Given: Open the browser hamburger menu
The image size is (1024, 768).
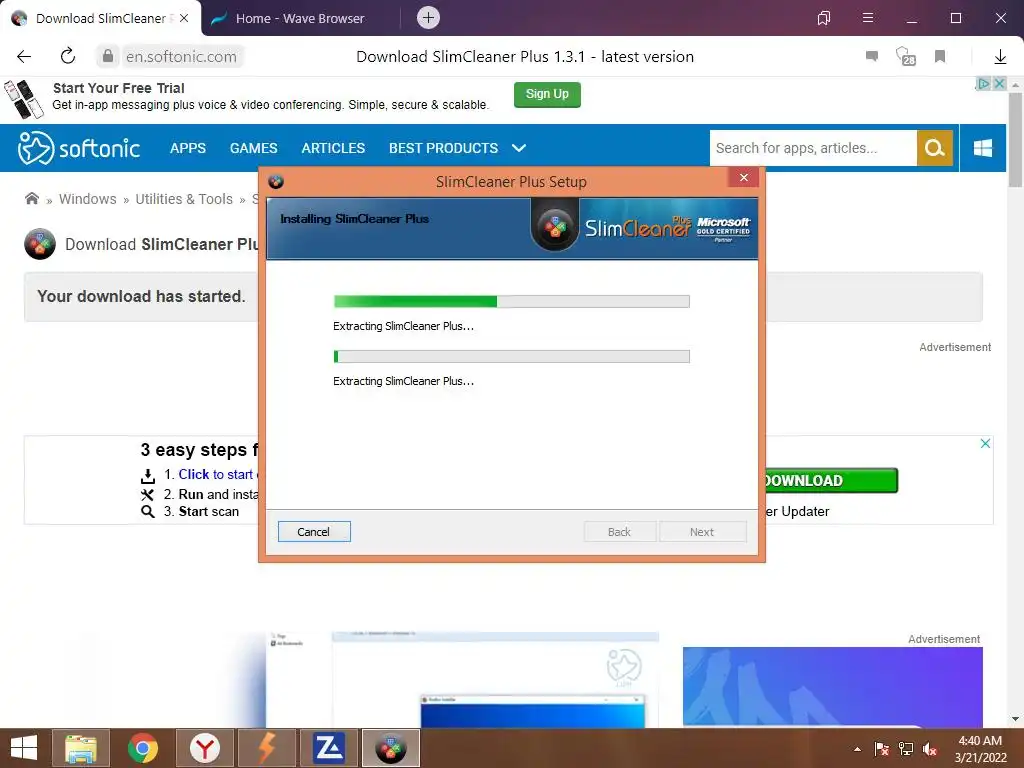Looking at the screenshot, I should coord(868,18).
